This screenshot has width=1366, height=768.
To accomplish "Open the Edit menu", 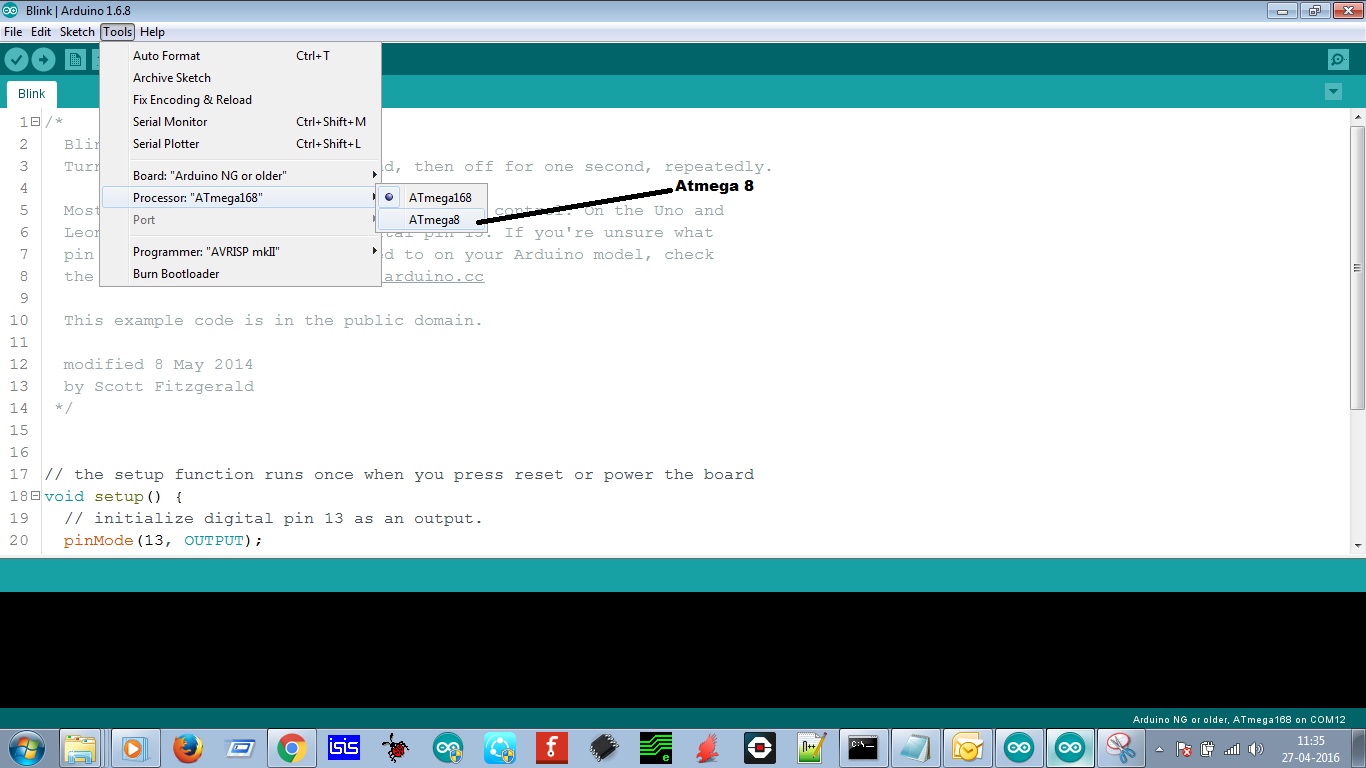I will pyautogui.click(x=41, y=32).
